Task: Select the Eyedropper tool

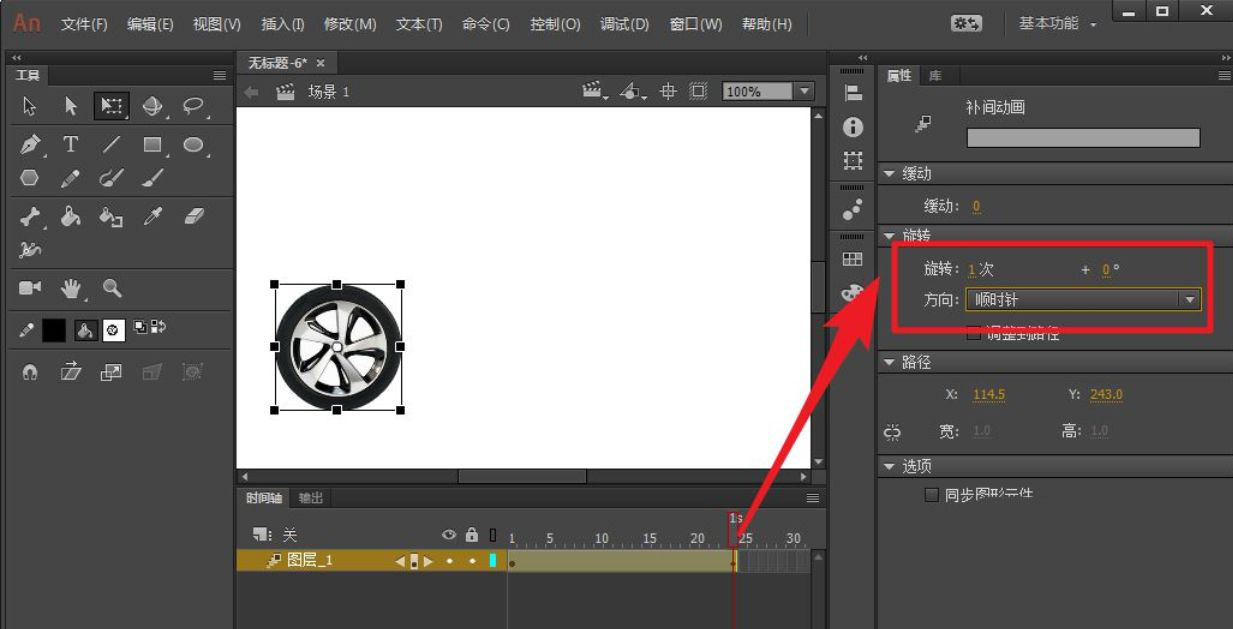Action: (x=152, y=216)
